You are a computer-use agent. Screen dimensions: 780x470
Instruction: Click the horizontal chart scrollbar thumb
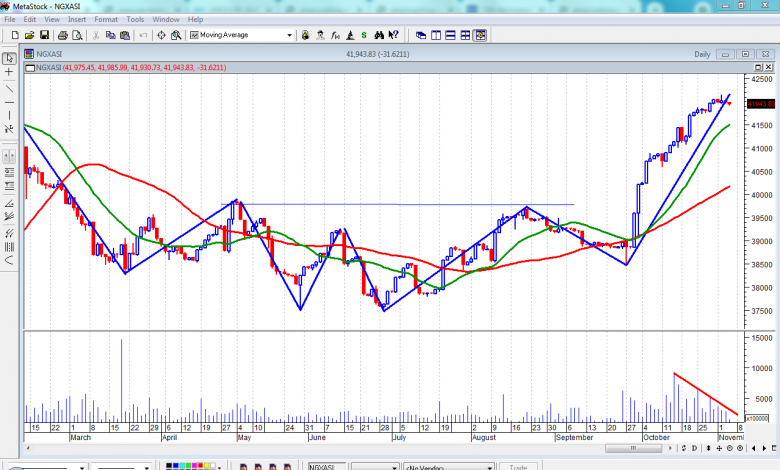coord(60,466)
